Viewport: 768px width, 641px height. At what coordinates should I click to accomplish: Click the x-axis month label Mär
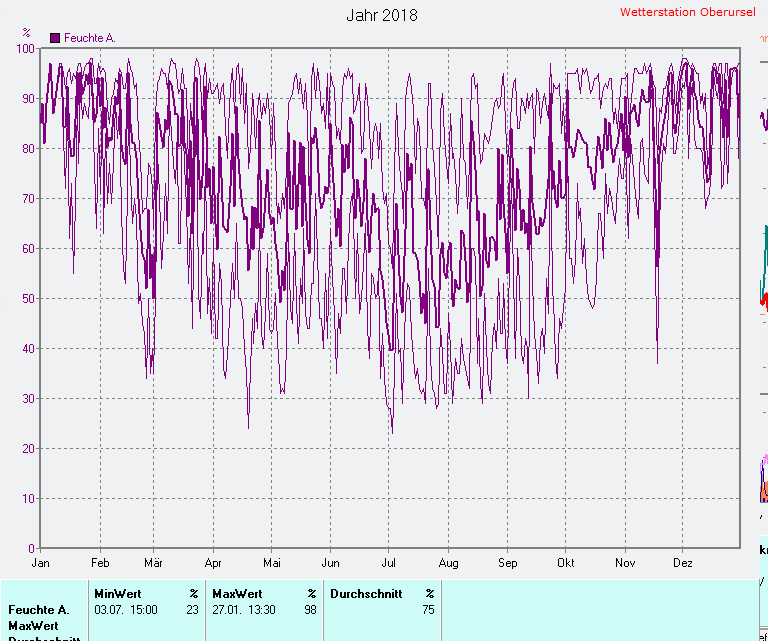(153, 563)
